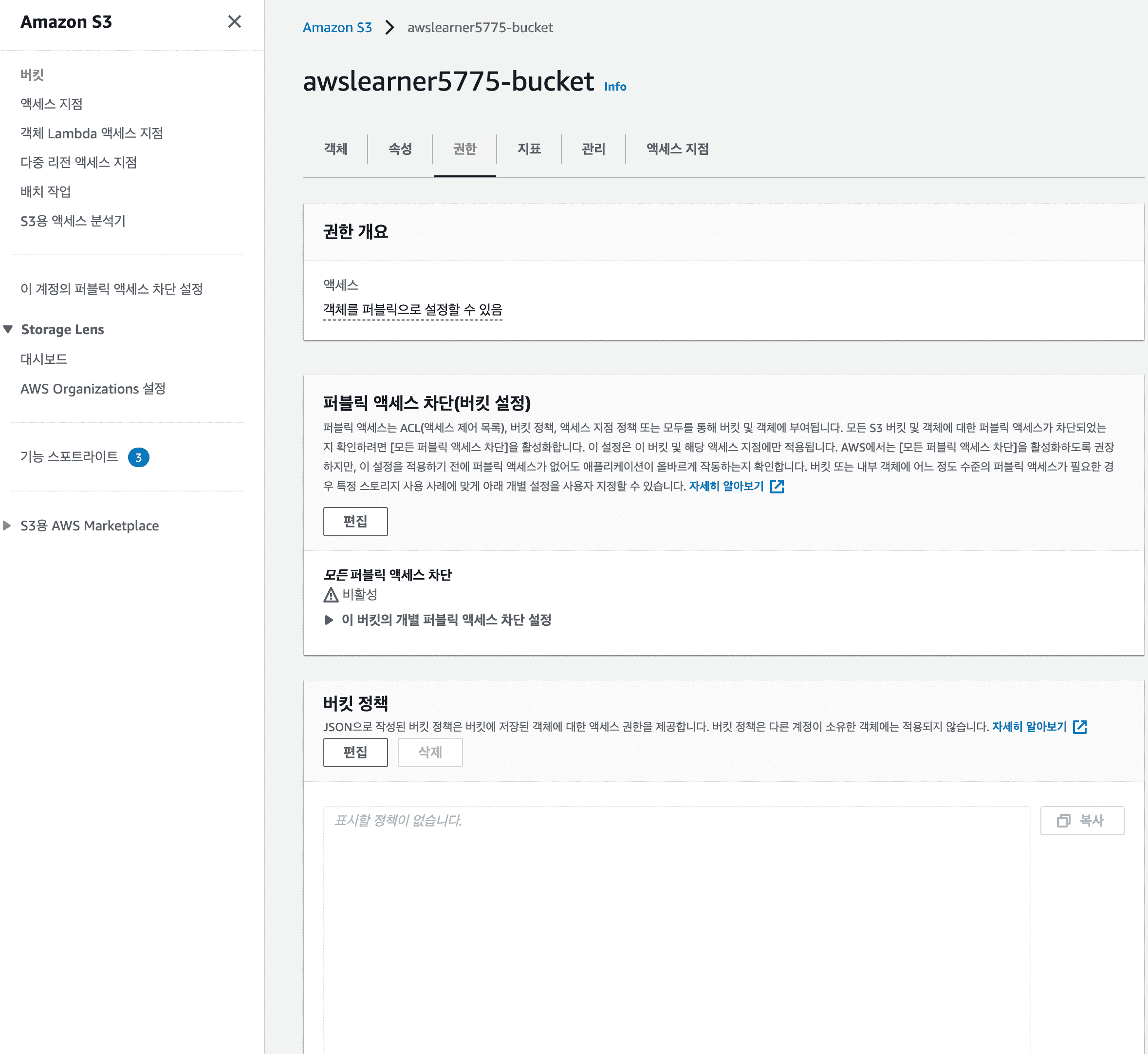Open 다중 리전 액세스 지점 in sidebar
1148x1054 pixels.
point(79,163)
